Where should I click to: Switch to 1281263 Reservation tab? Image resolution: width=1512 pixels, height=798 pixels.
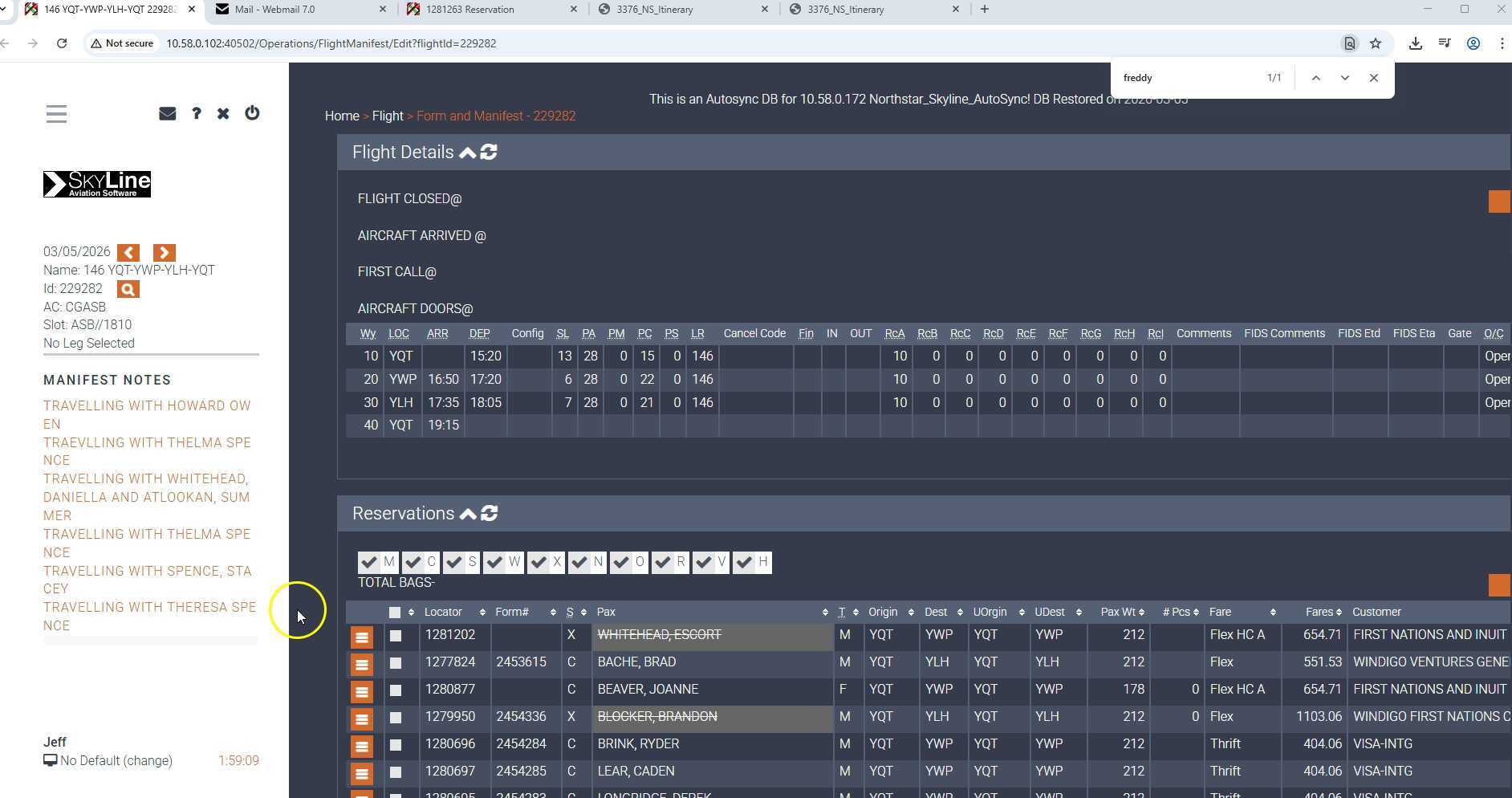492,10
